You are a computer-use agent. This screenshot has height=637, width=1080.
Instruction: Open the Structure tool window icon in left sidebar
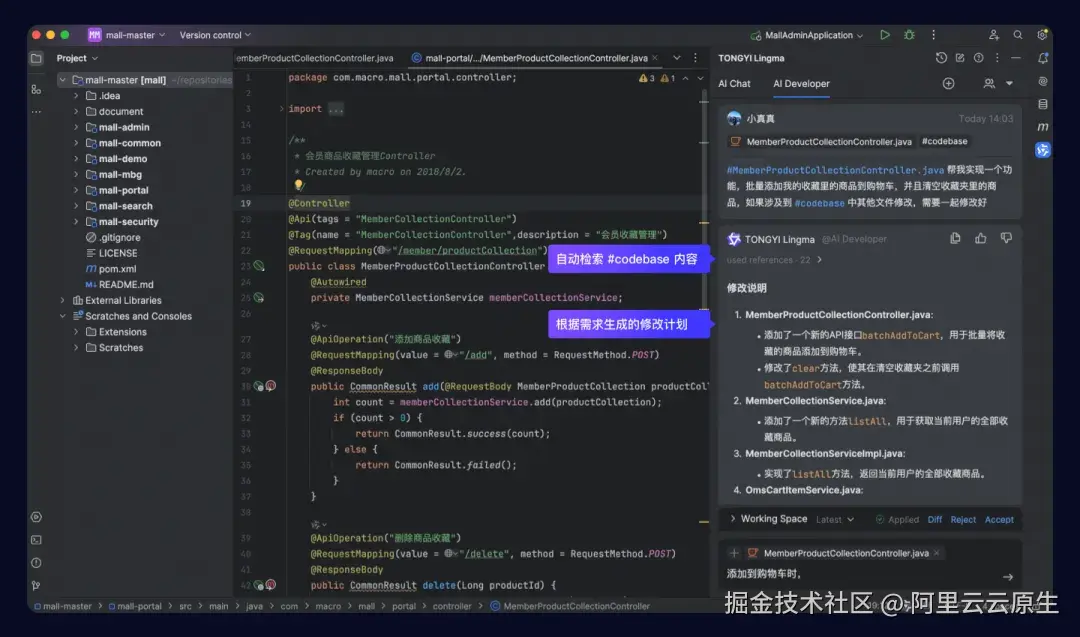pyautogui.click(x=36, y=90)
